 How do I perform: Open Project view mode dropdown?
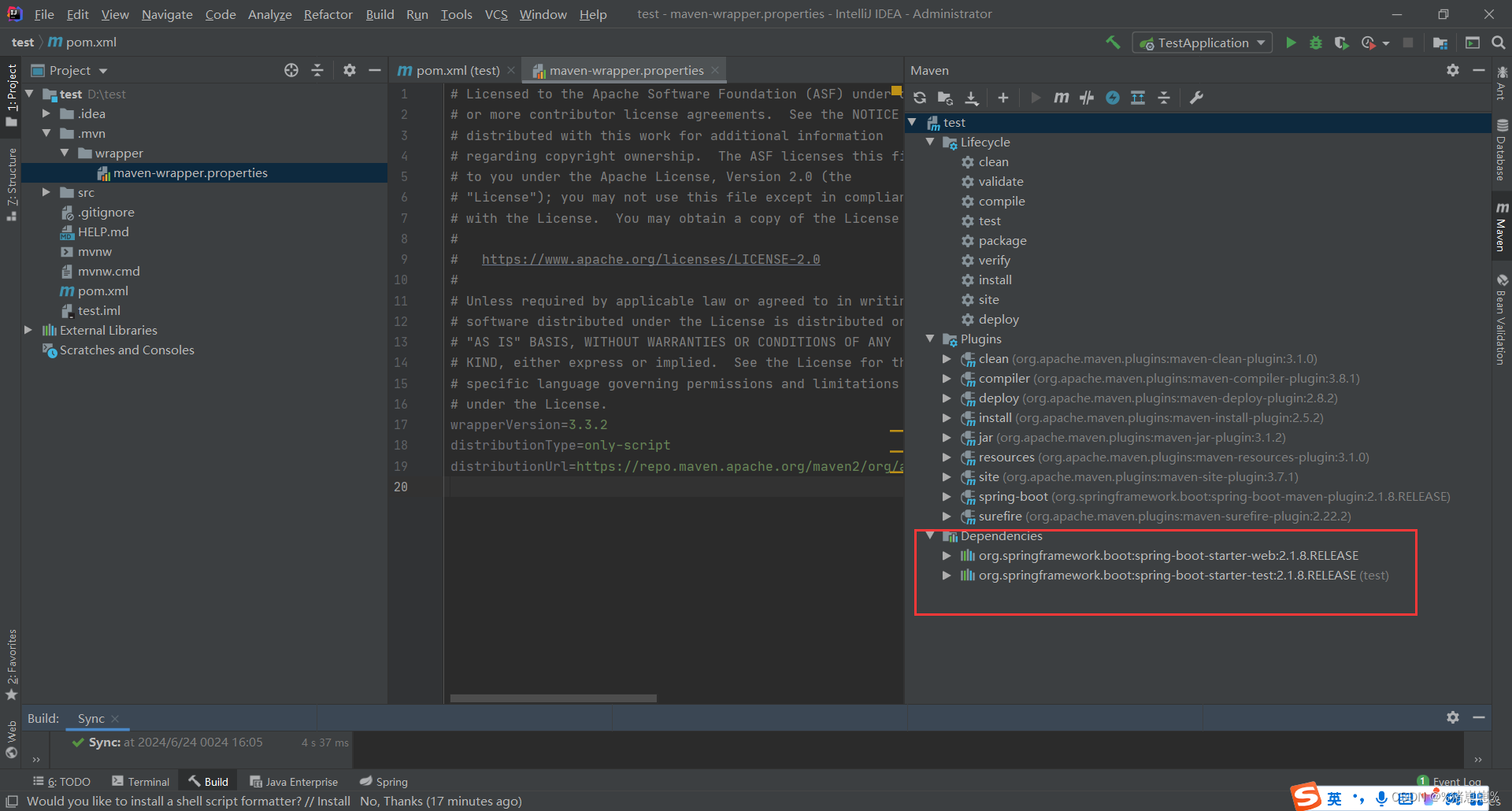pyautogui.click(x=69, y=70)
